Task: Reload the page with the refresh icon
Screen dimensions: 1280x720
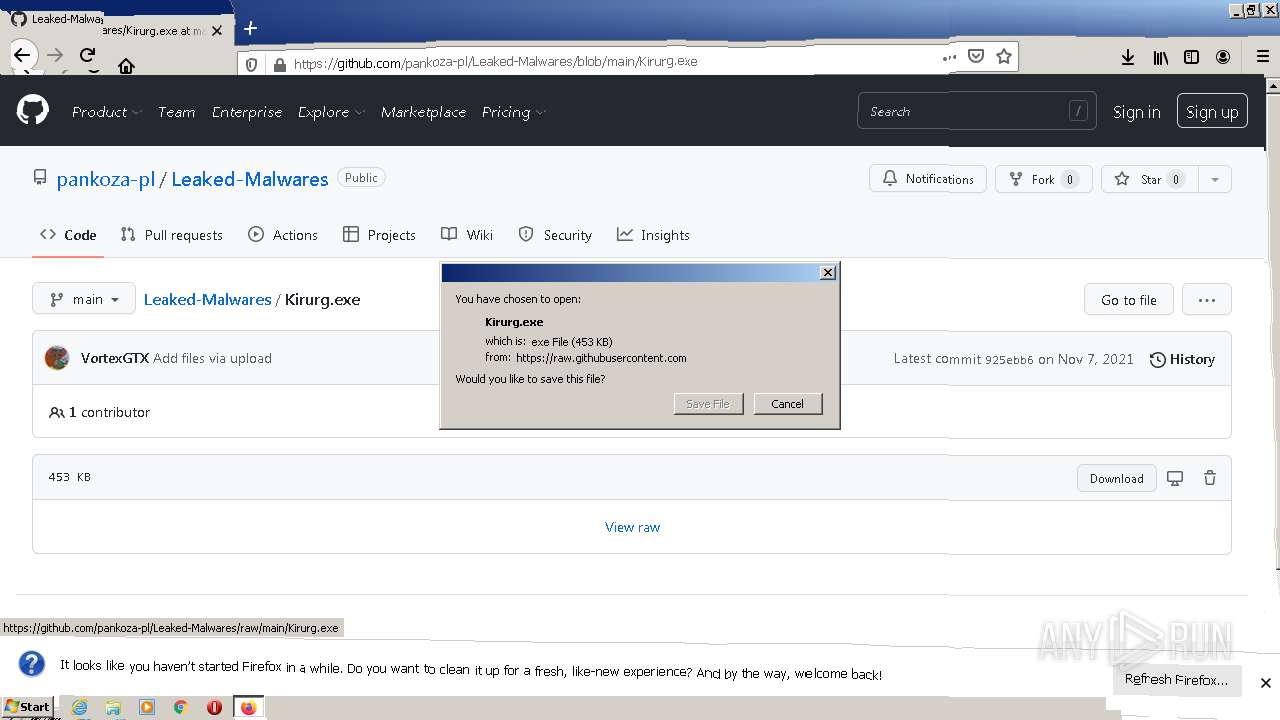Action: coord(88,56)
